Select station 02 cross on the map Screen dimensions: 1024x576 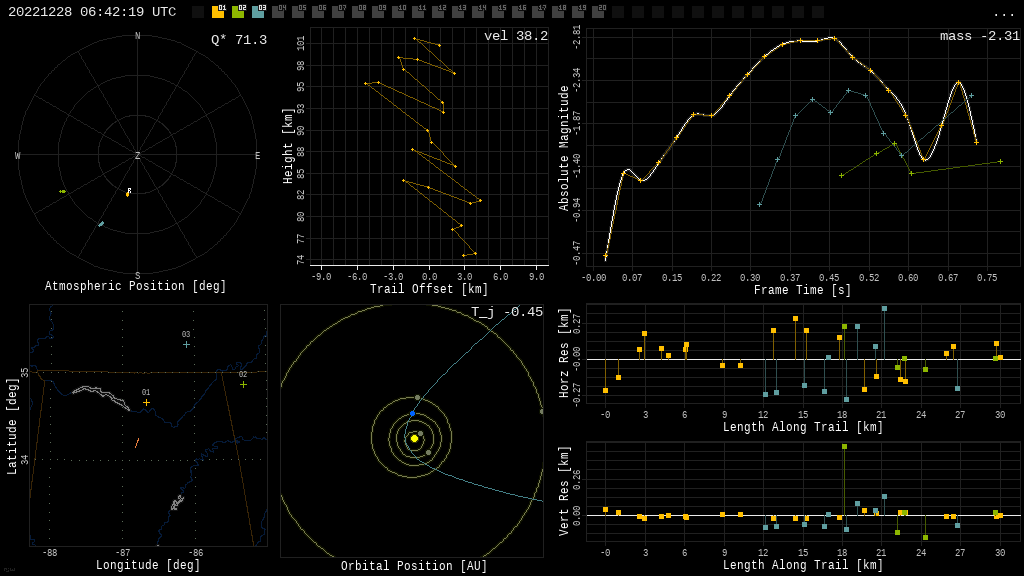(243, 385)
